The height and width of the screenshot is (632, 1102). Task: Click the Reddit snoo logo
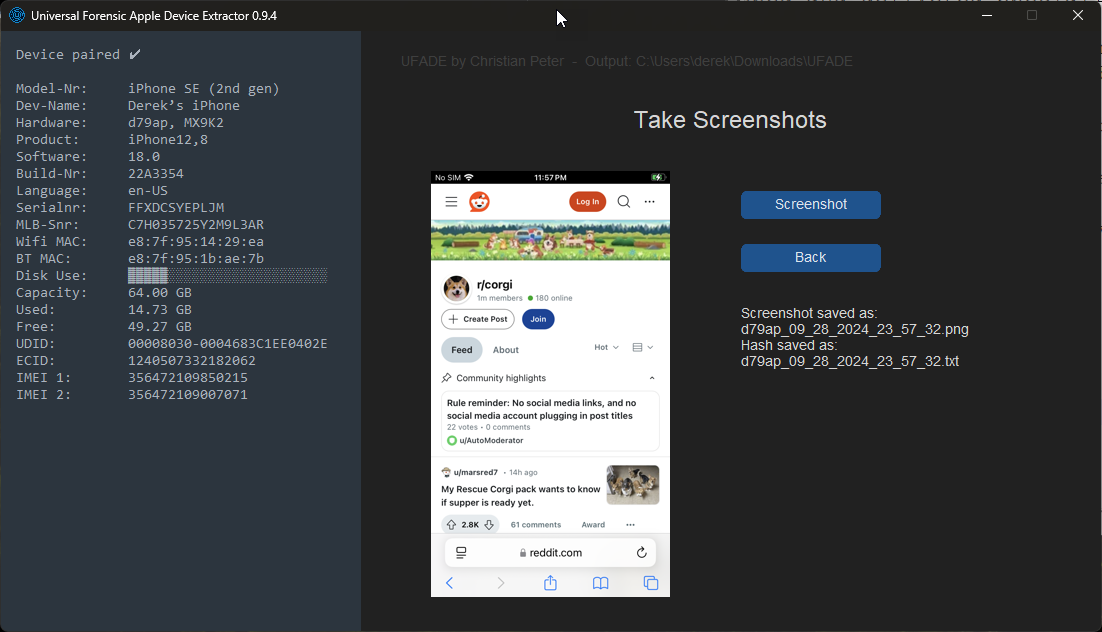[479, 202]
